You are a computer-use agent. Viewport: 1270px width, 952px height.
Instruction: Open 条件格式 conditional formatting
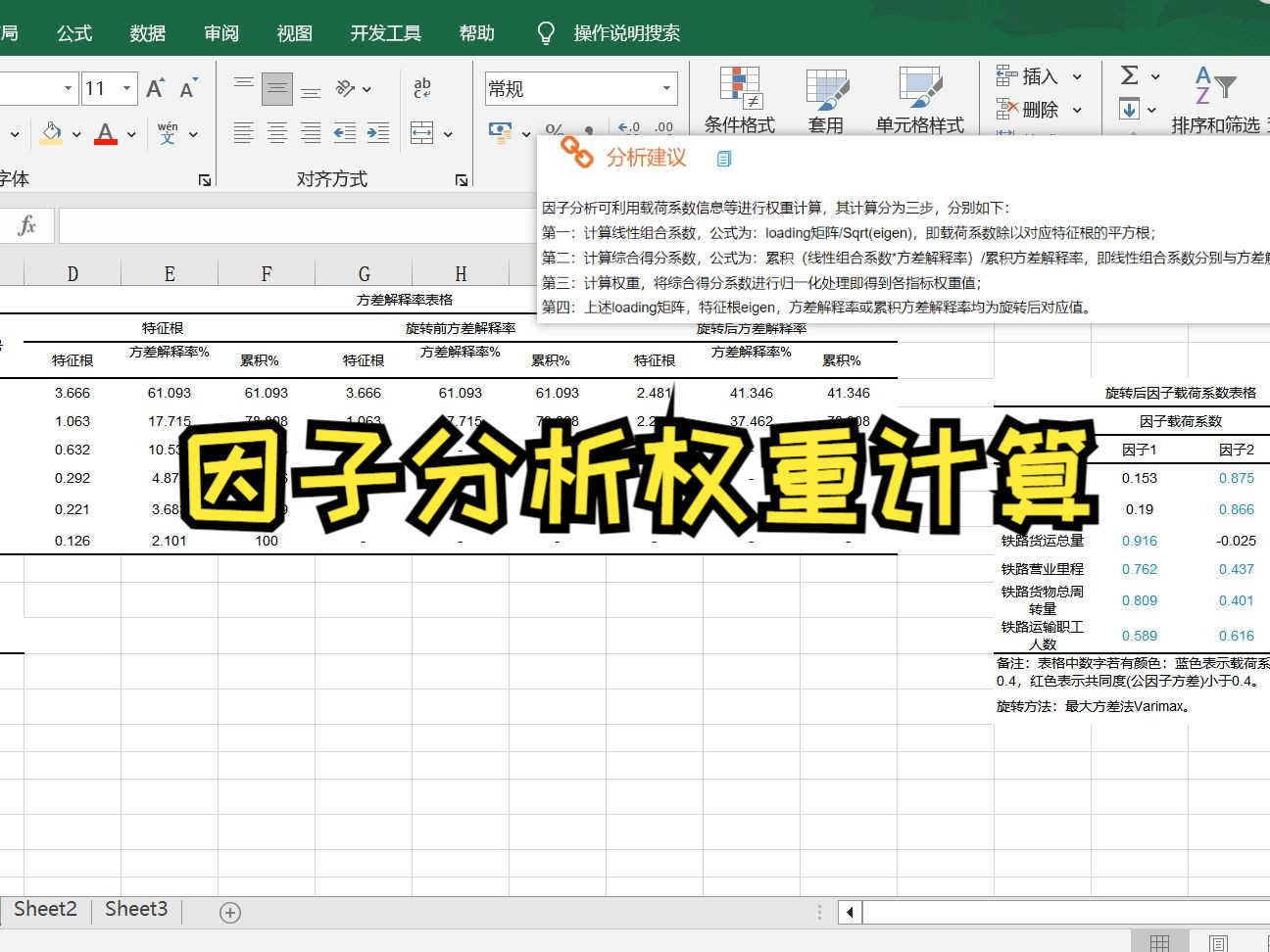point(740,100)
